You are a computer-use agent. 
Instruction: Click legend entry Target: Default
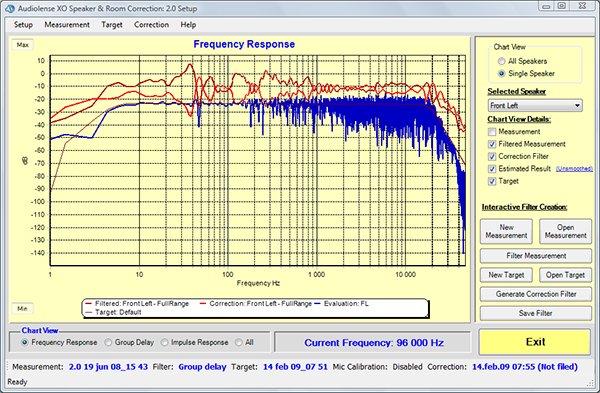tap(114, 313)
